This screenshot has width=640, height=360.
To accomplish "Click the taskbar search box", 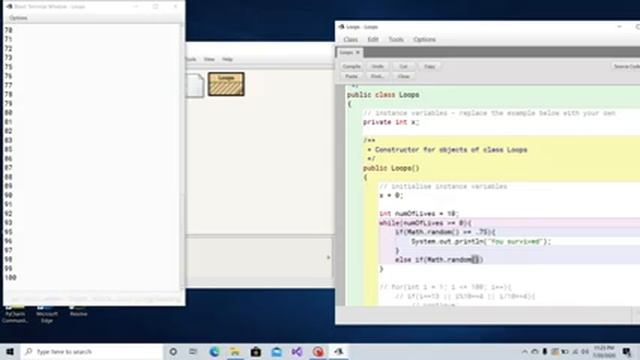I will point(92,351).
